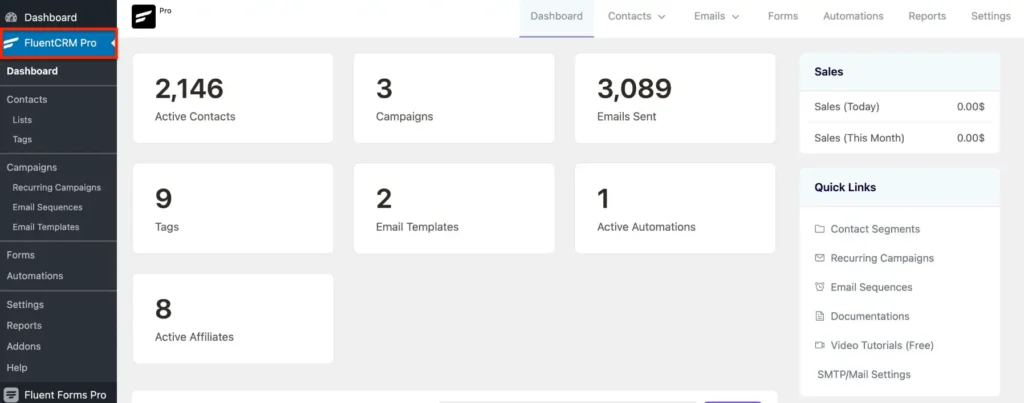Open the Emails menu in top navigation
The width and height of the screenshot is (1024, 403).
[x=716, y=16]
